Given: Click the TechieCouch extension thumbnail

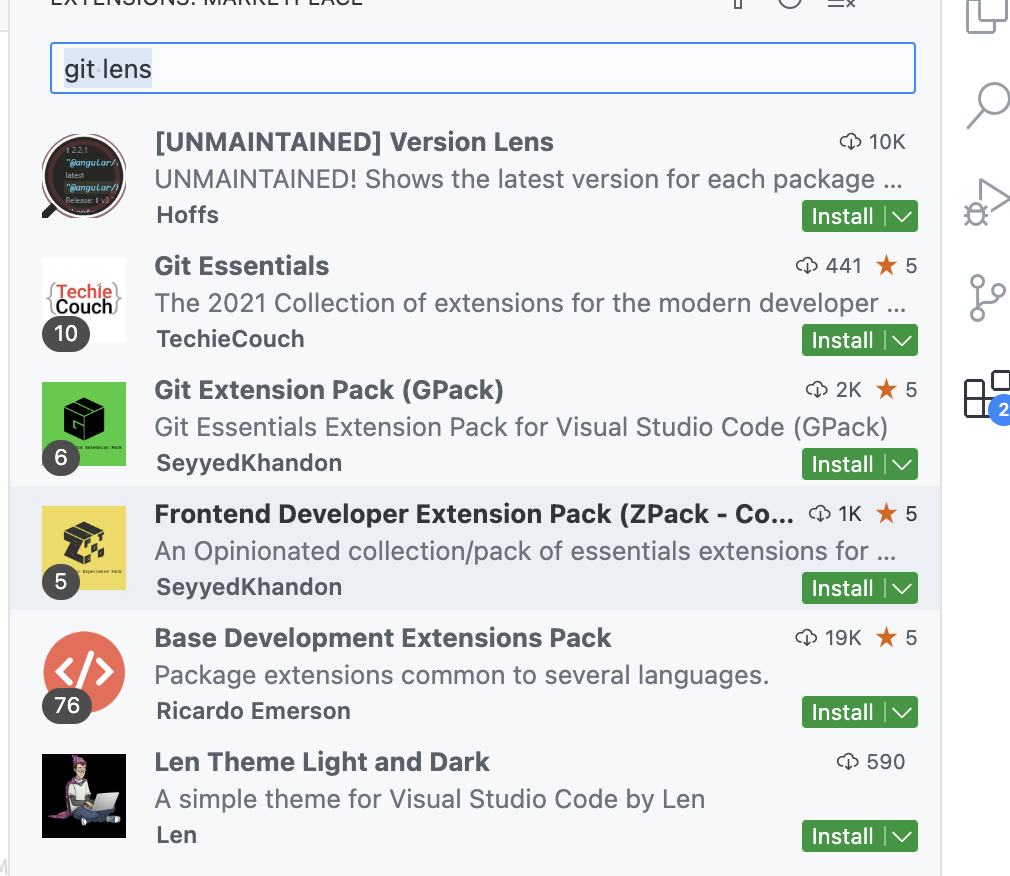Looking at the screenshot, I should click(84, 300).
